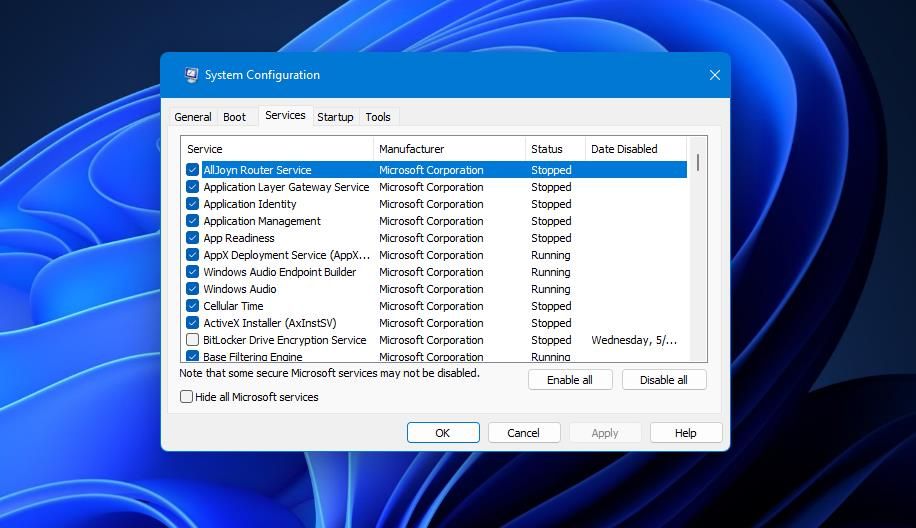Screen dimensions: 916x528
Task: Select ActiveX Installer (AxInstSV) name
Action: [x=269, y=322]
